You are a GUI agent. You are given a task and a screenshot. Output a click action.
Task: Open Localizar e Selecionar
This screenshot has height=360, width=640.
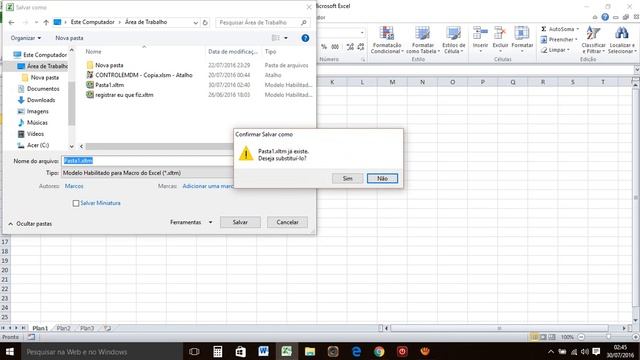click(x=622, y=40)
